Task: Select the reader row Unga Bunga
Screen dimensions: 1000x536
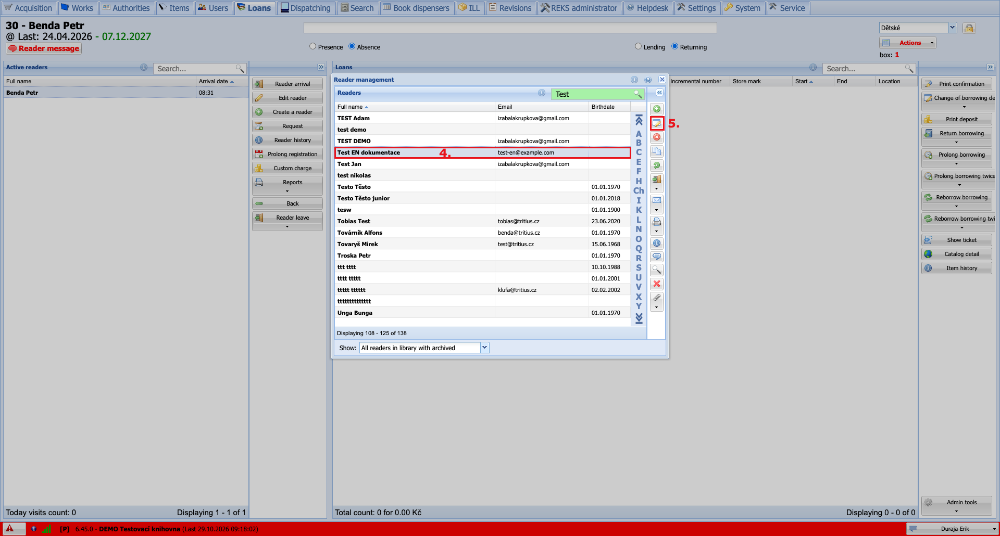Action: [x=483, y=313]
